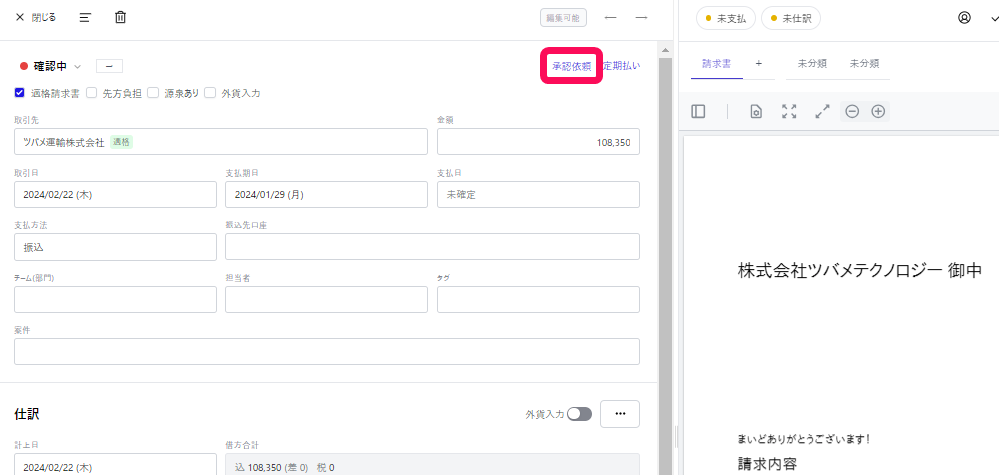Click the 案件 field
The width and height of the screenshot is (999, 475).
click(327, 351)
